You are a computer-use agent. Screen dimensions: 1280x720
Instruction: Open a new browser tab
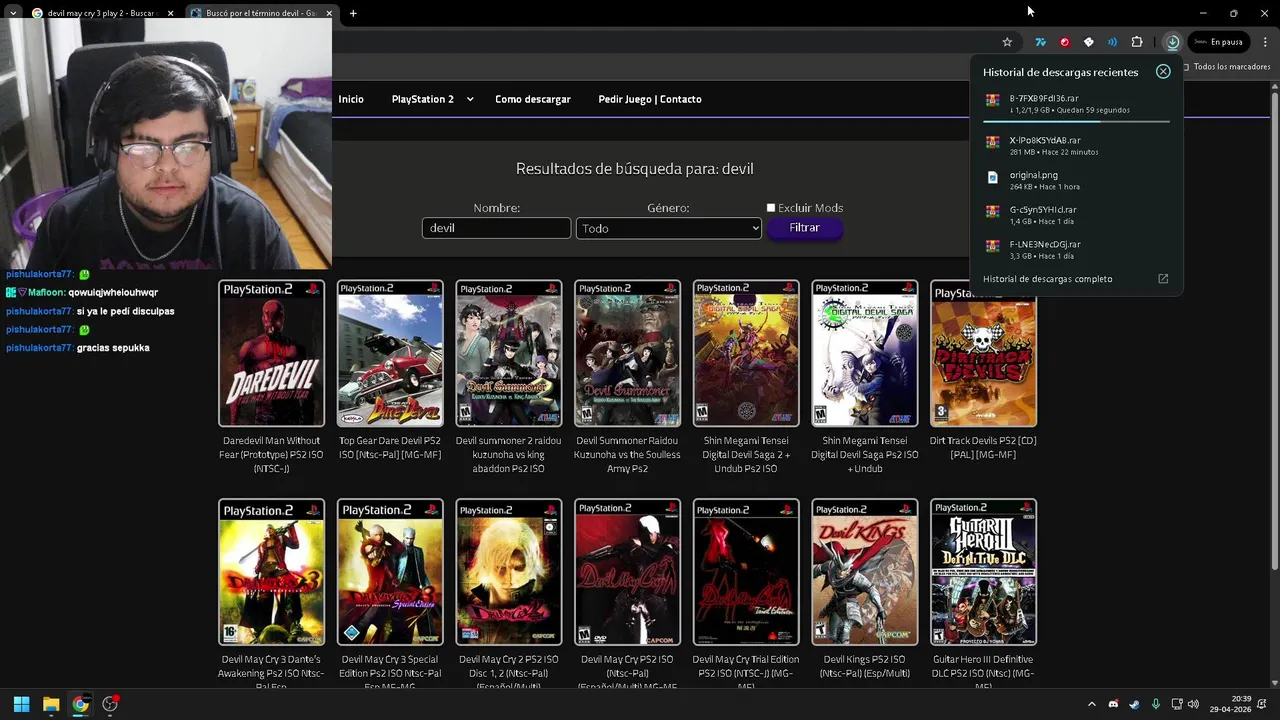coord(353,13)
